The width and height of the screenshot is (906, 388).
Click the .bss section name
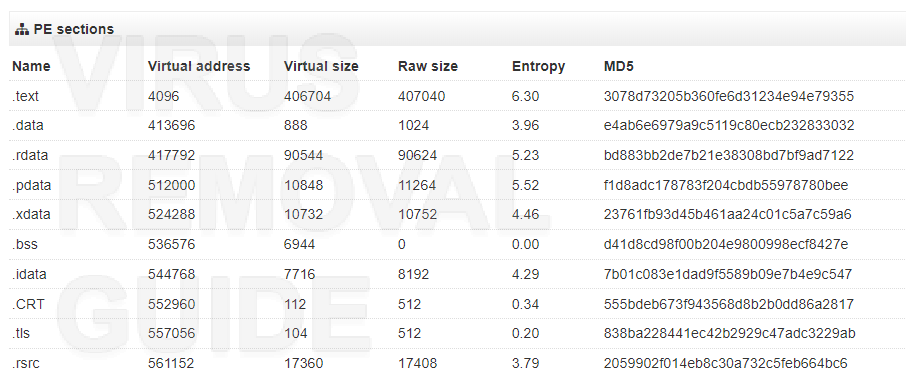[x=25, y=245]
